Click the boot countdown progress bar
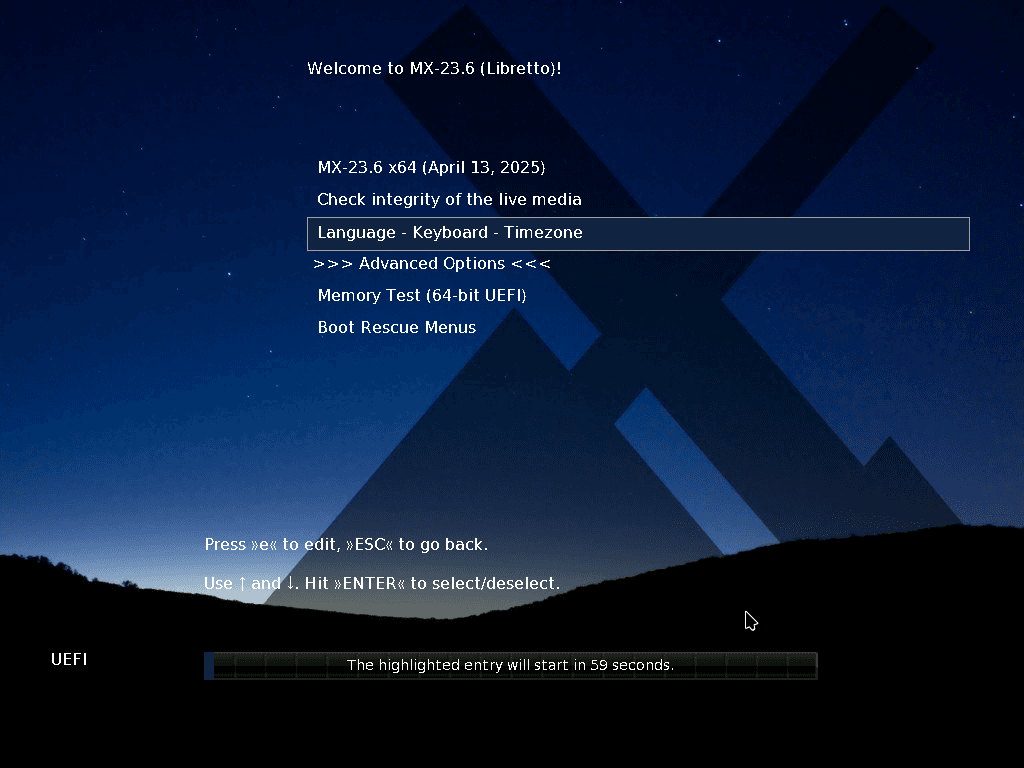Screen dimensions: 1024x768 point(511,665)
